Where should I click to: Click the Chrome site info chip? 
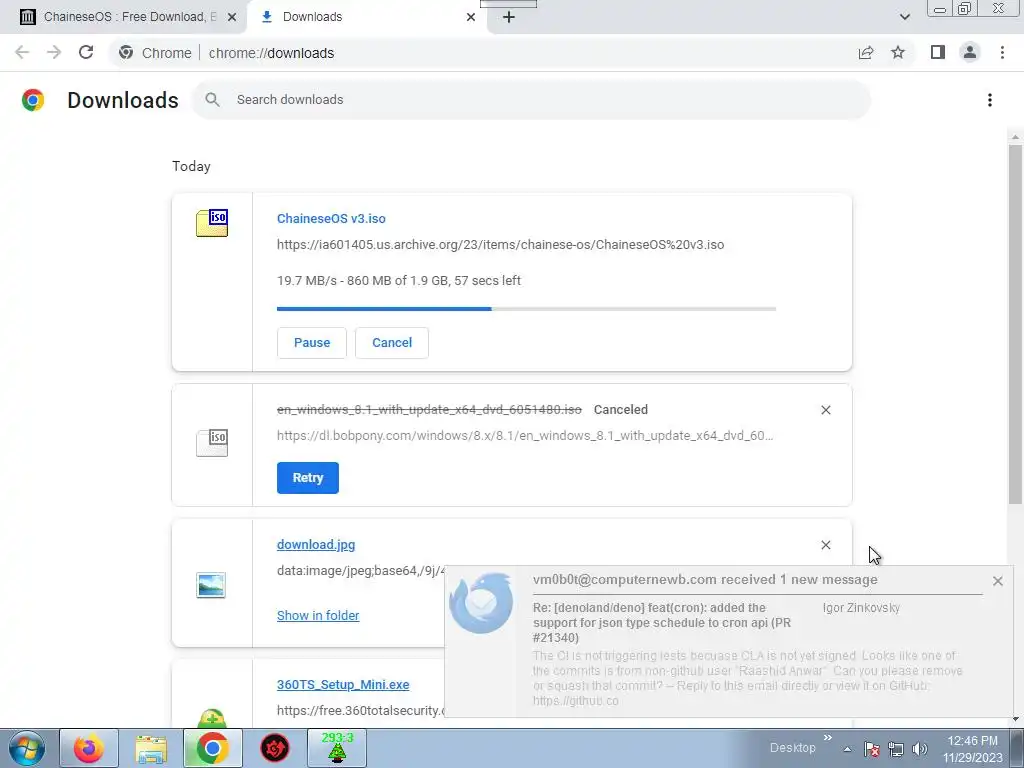[155, 53]
